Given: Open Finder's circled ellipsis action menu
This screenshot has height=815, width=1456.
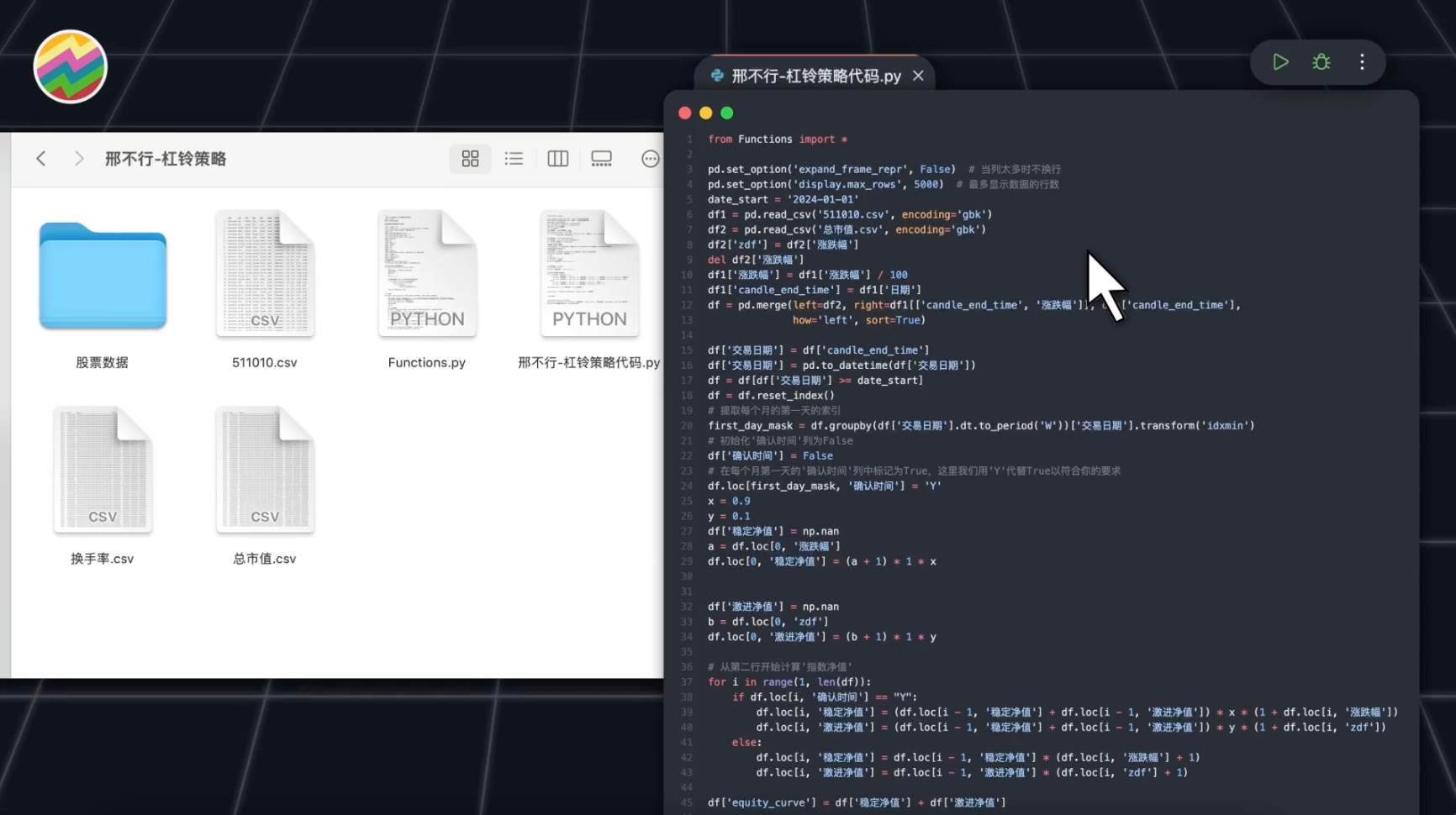Looking at the screenshot, I should click(x=650, y=158).
